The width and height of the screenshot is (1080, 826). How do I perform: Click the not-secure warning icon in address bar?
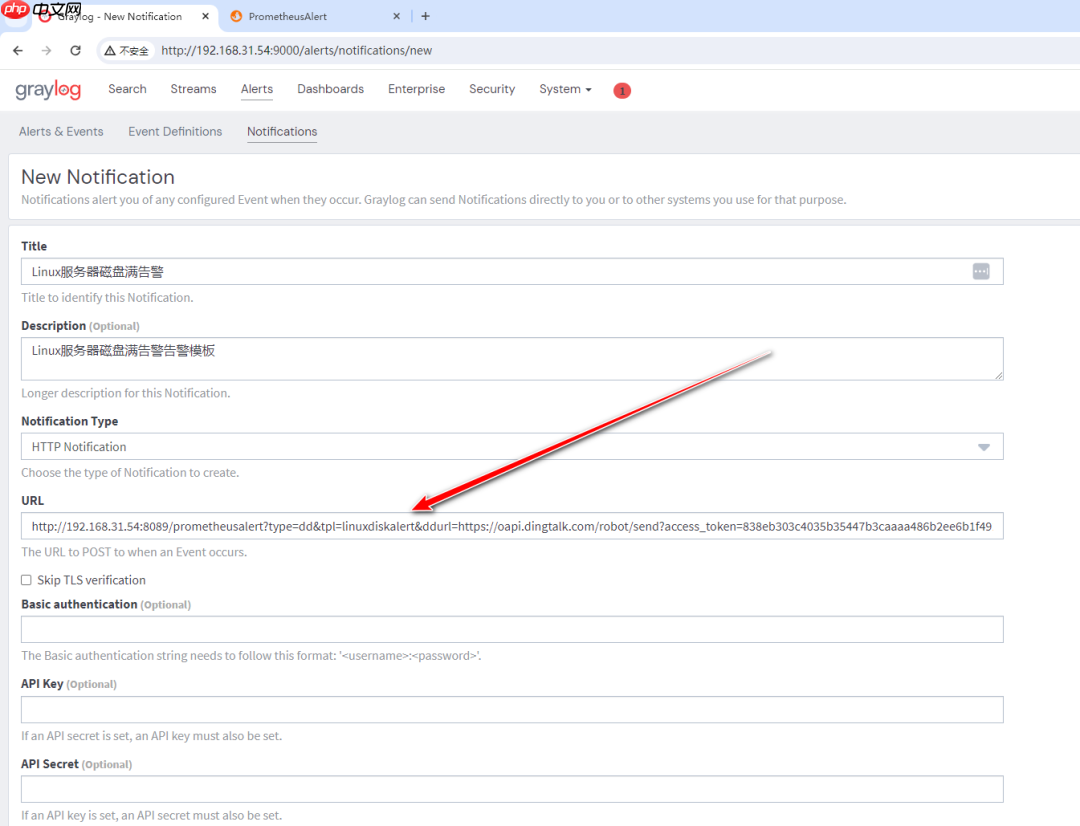(x=110, y=50)
